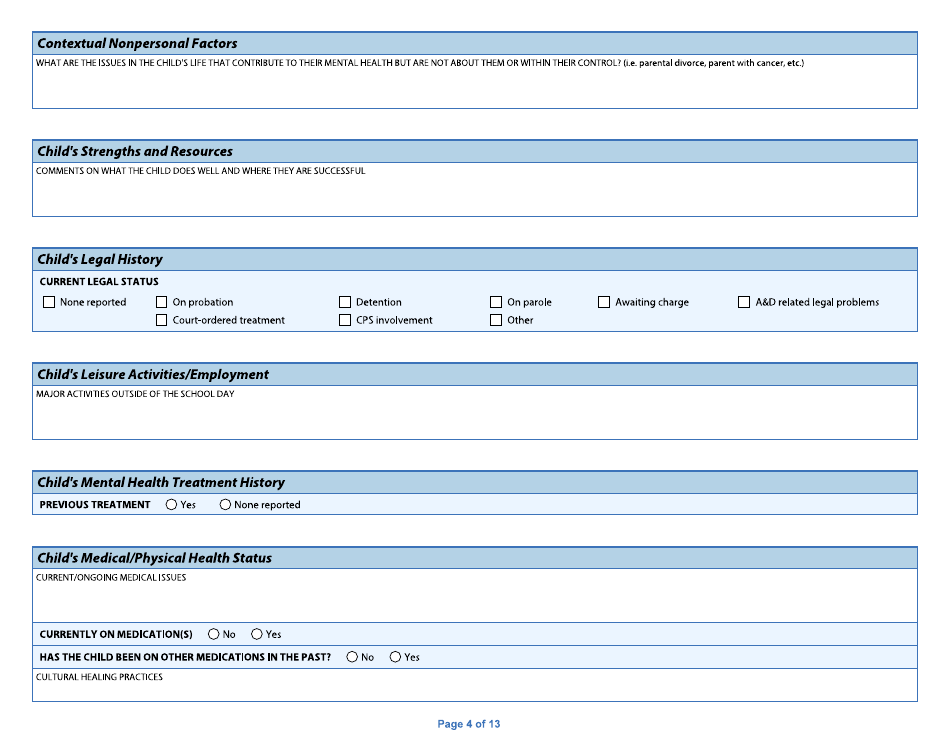The width and height of the screenshot is (950, 735).
Task: Check the None reported legal status checkbox
Action: tap(49, 301)
